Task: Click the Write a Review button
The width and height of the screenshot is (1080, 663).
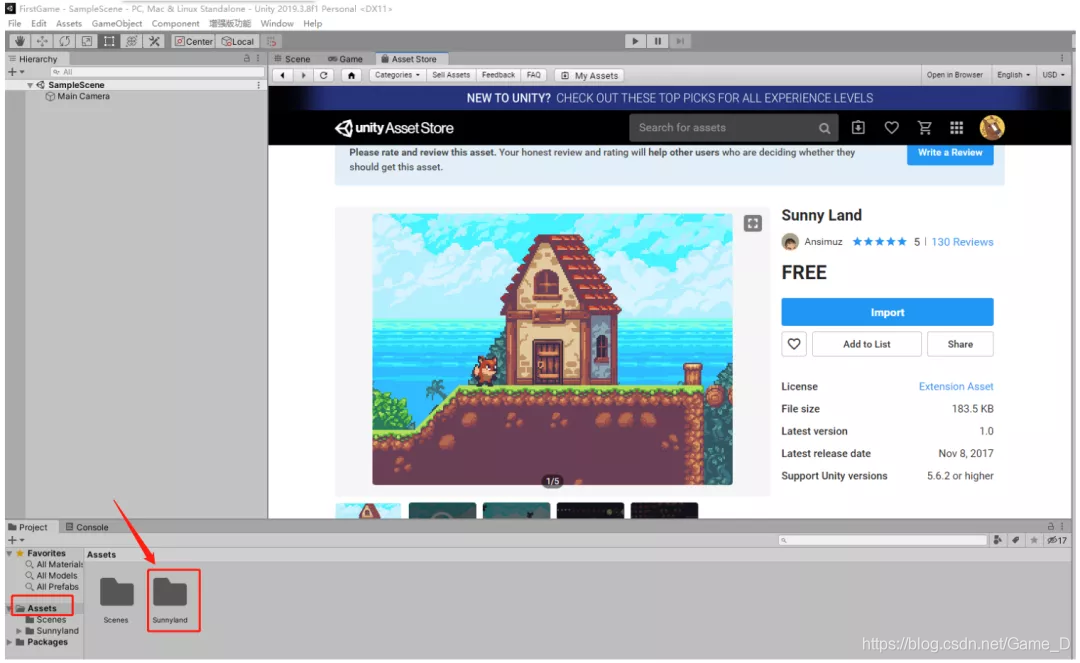Action: pos(950,154)
